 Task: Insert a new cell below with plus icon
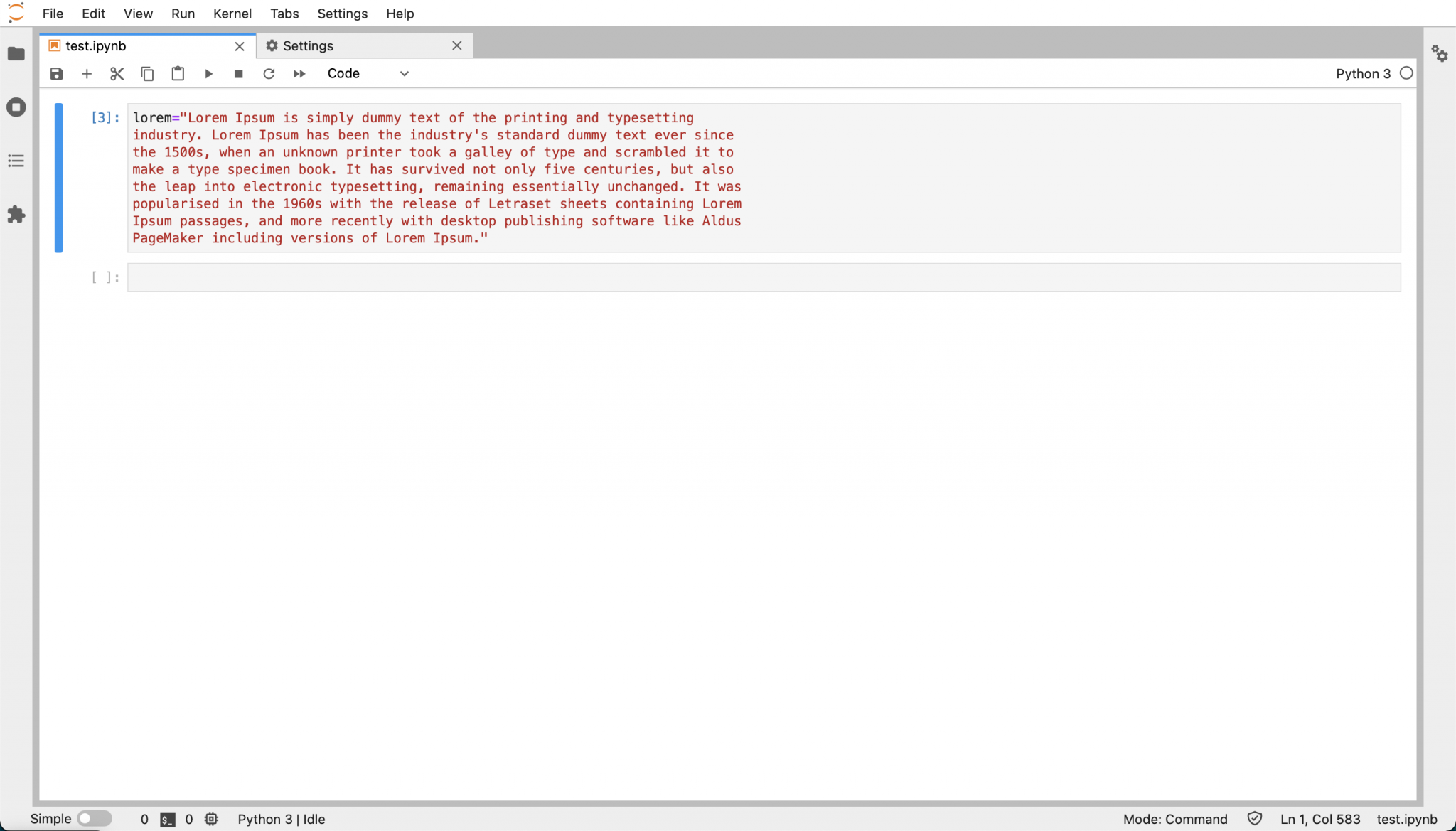[x=87, y=74]
